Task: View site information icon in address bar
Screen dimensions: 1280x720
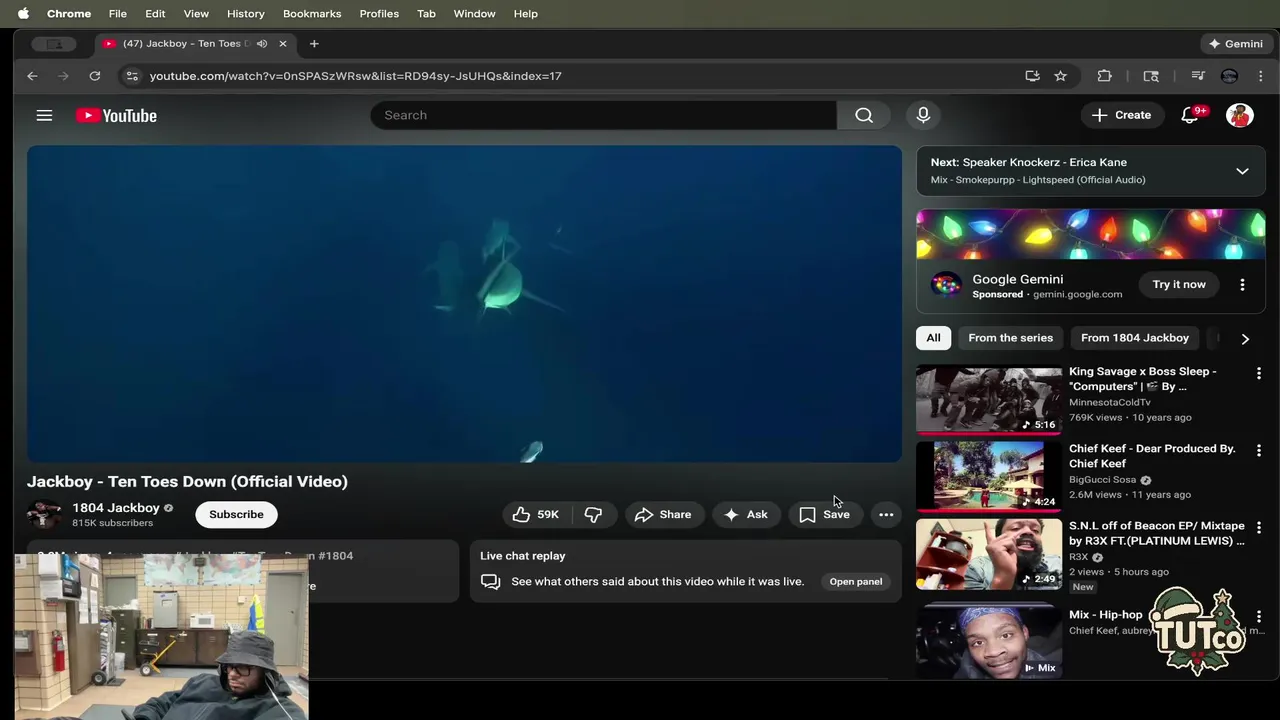Action: pos(131,76)
